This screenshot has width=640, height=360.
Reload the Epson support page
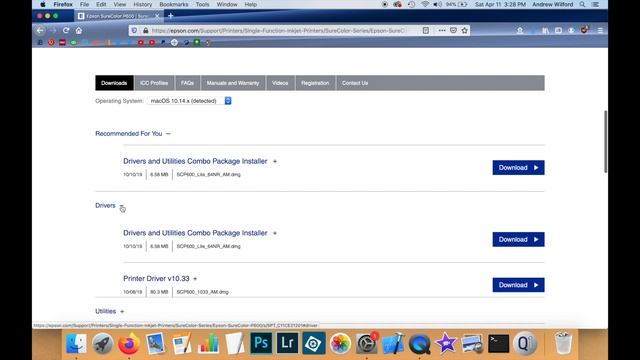pyautogui.click(x=66, y=30)
